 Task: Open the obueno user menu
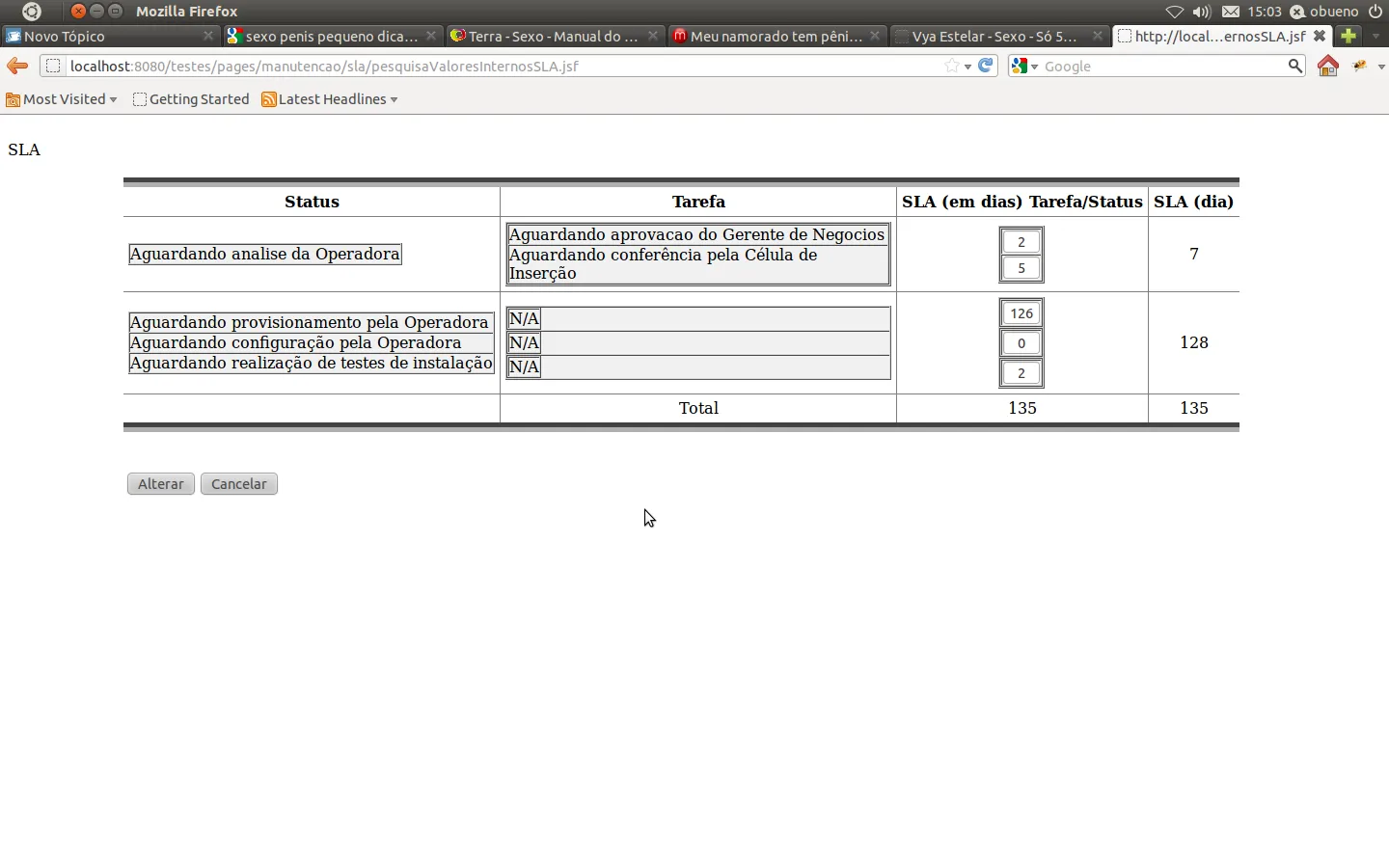[1324, 12]
